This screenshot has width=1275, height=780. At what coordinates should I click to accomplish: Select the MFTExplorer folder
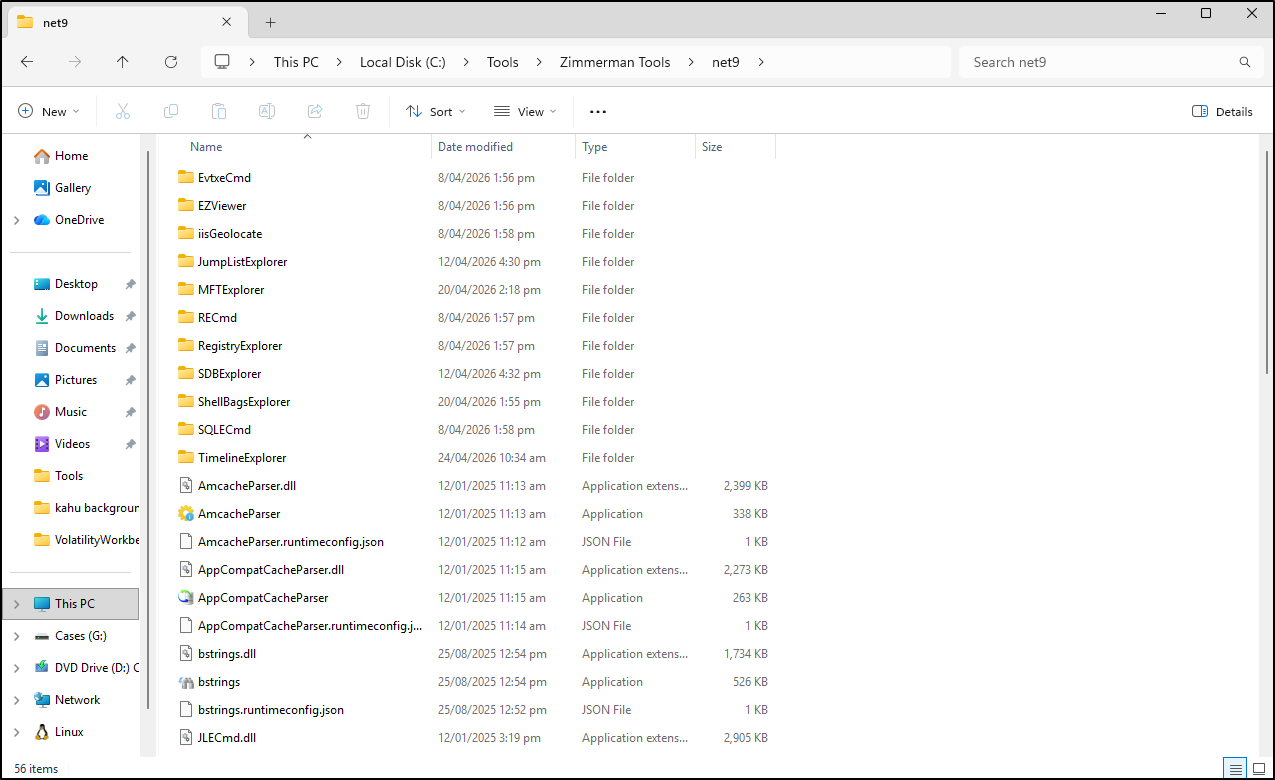[x=231, y=290]
